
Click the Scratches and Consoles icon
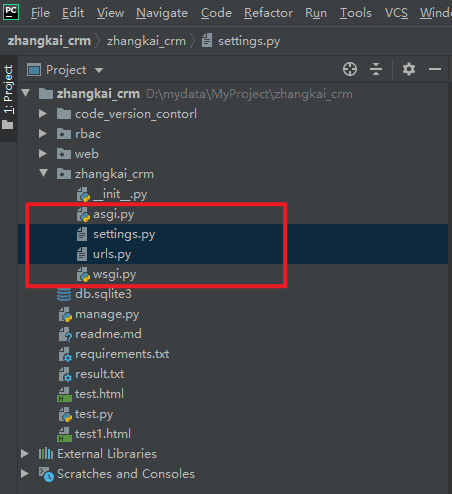[x=46, y=474]
